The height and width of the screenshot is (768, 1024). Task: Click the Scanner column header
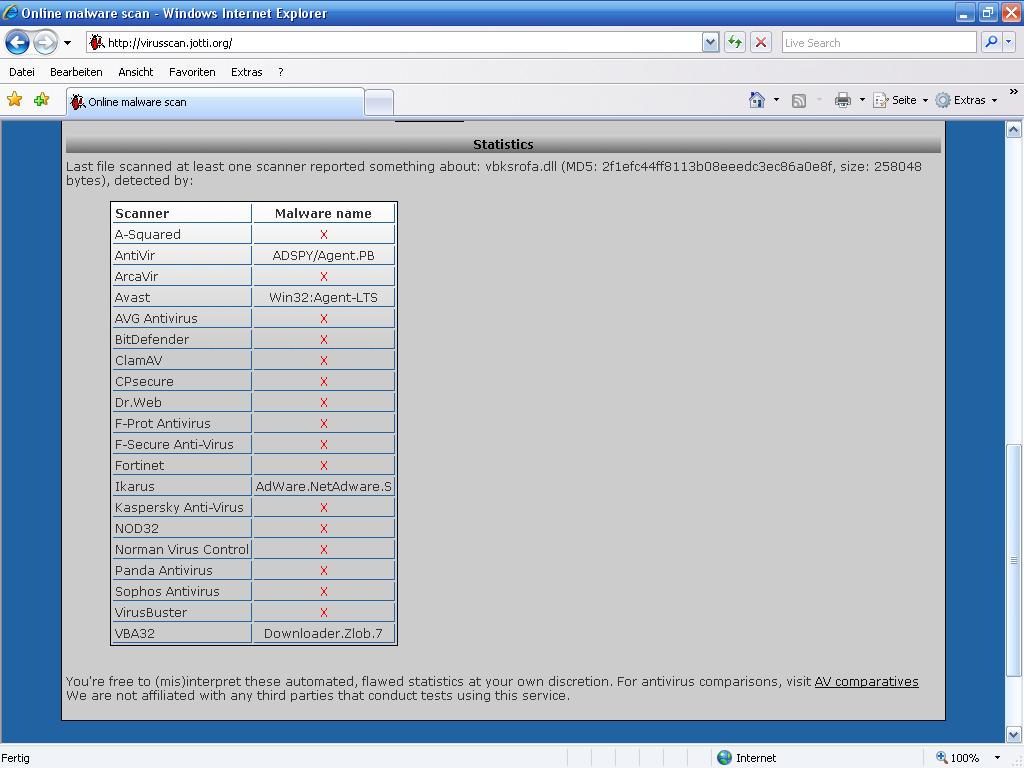tap(182, 214)
